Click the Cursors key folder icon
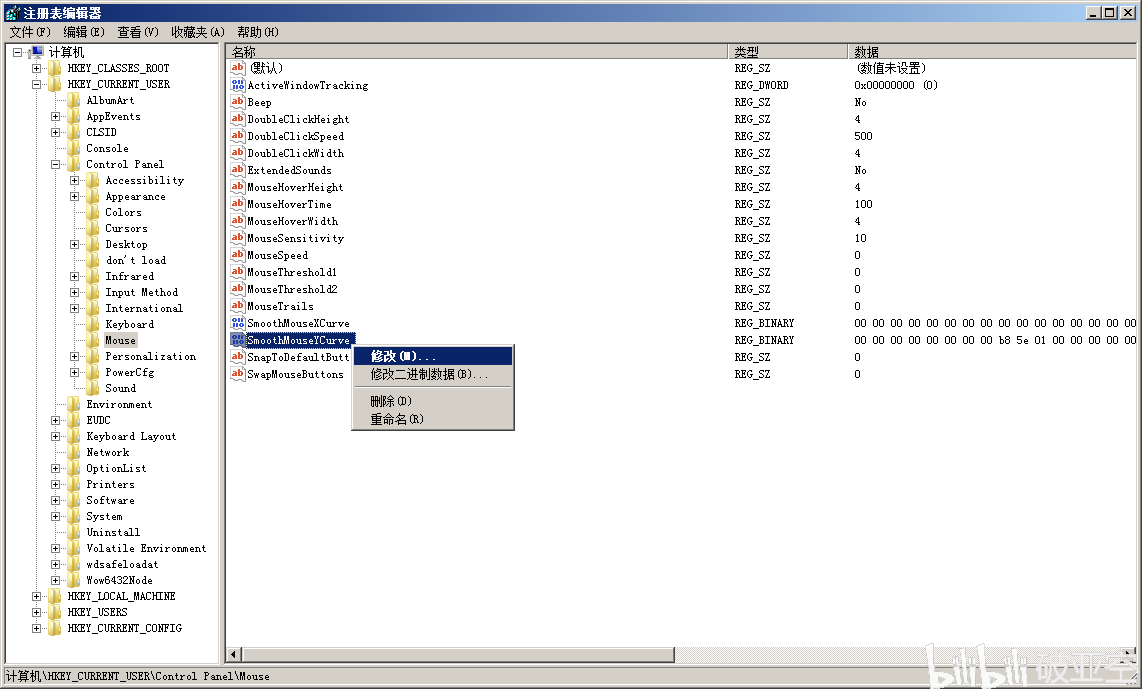The width and height of the screenshot is (1142, 689). tap(92, 228)
